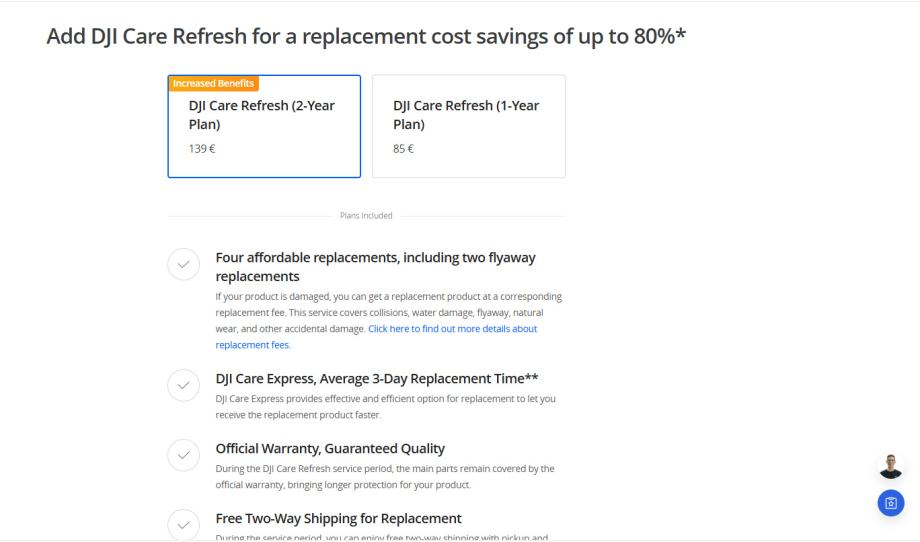
Task: Open the replacement fees details link
Action: pyautogui.click(x=376, y=336)
